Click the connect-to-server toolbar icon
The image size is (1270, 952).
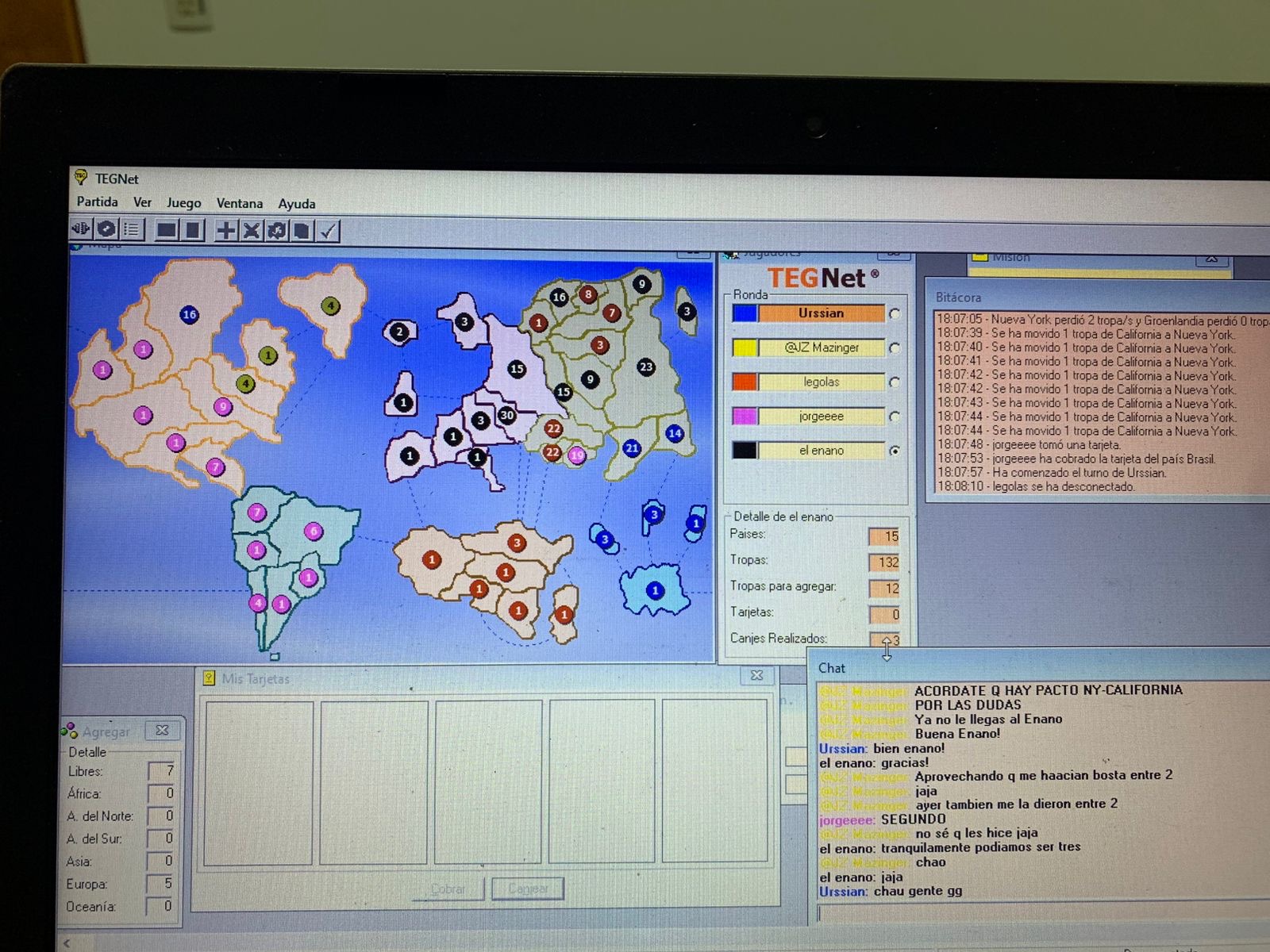(x=81, y=229)
